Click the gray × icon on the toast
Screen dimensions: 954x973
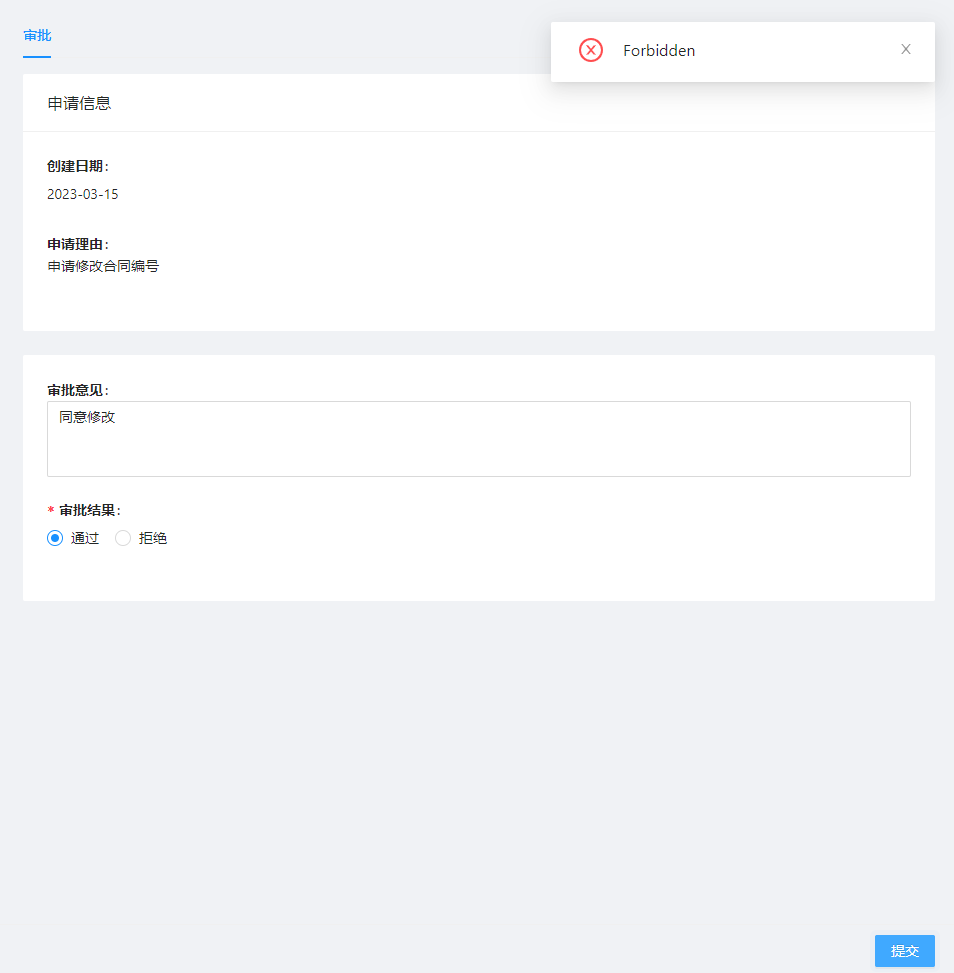[x=905, y=48]
